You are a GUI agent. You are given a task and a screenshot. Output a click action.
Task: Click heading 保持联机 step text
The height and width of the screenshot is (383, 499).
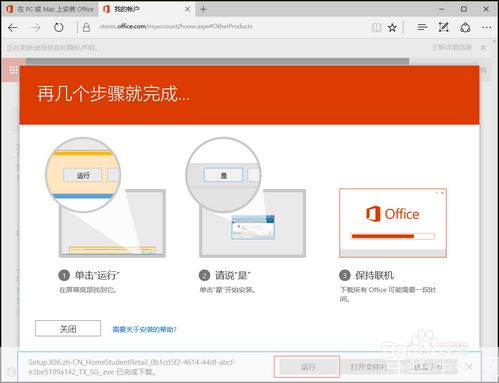374,275
